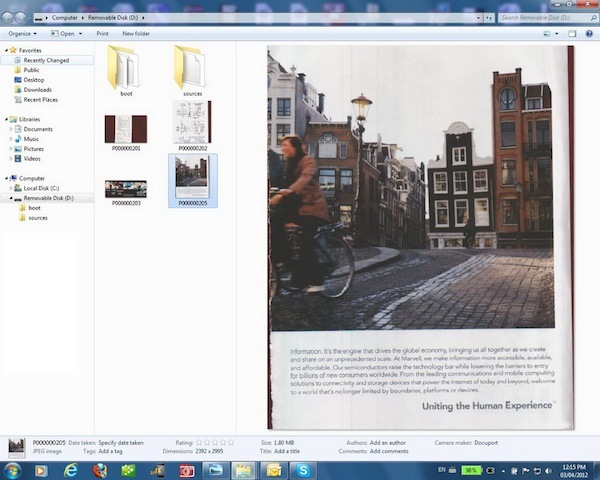The width and height of the screenshot is (600, 480).
Task: Click the Print toolbar button
Action: [x=102, y=33]
